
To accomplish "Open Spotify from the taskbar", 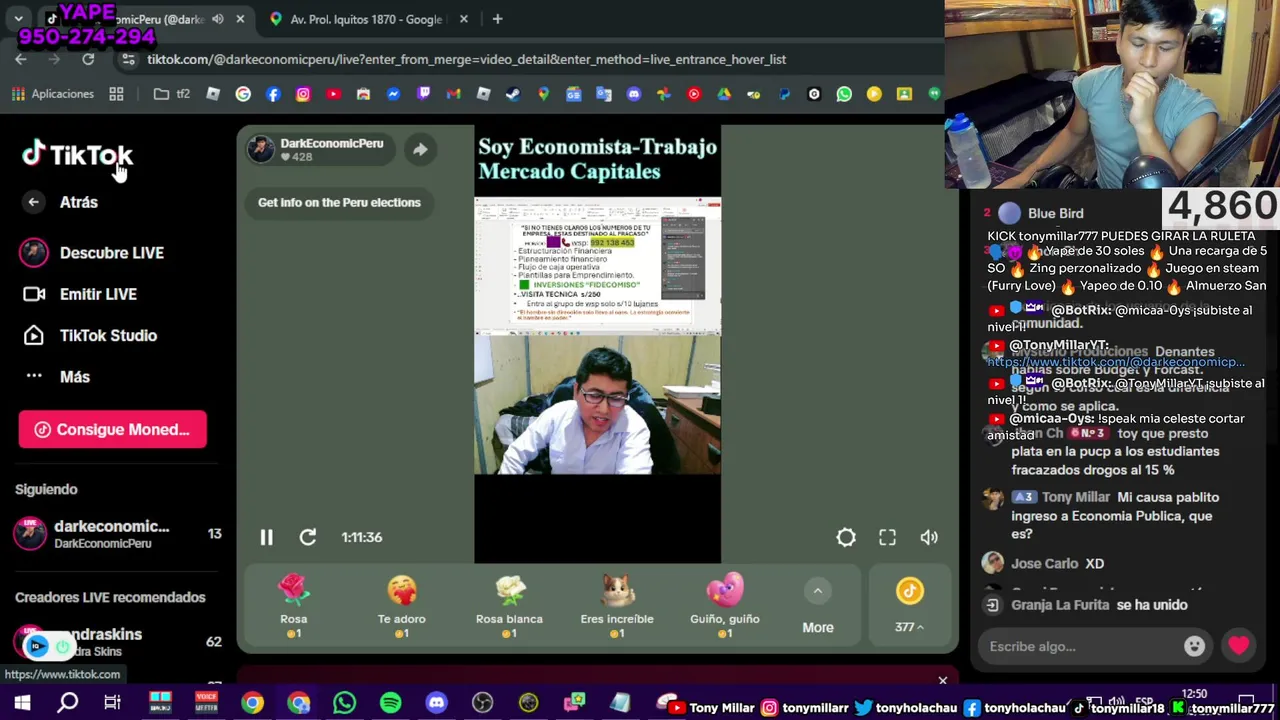I will click(x=390, y=703).
